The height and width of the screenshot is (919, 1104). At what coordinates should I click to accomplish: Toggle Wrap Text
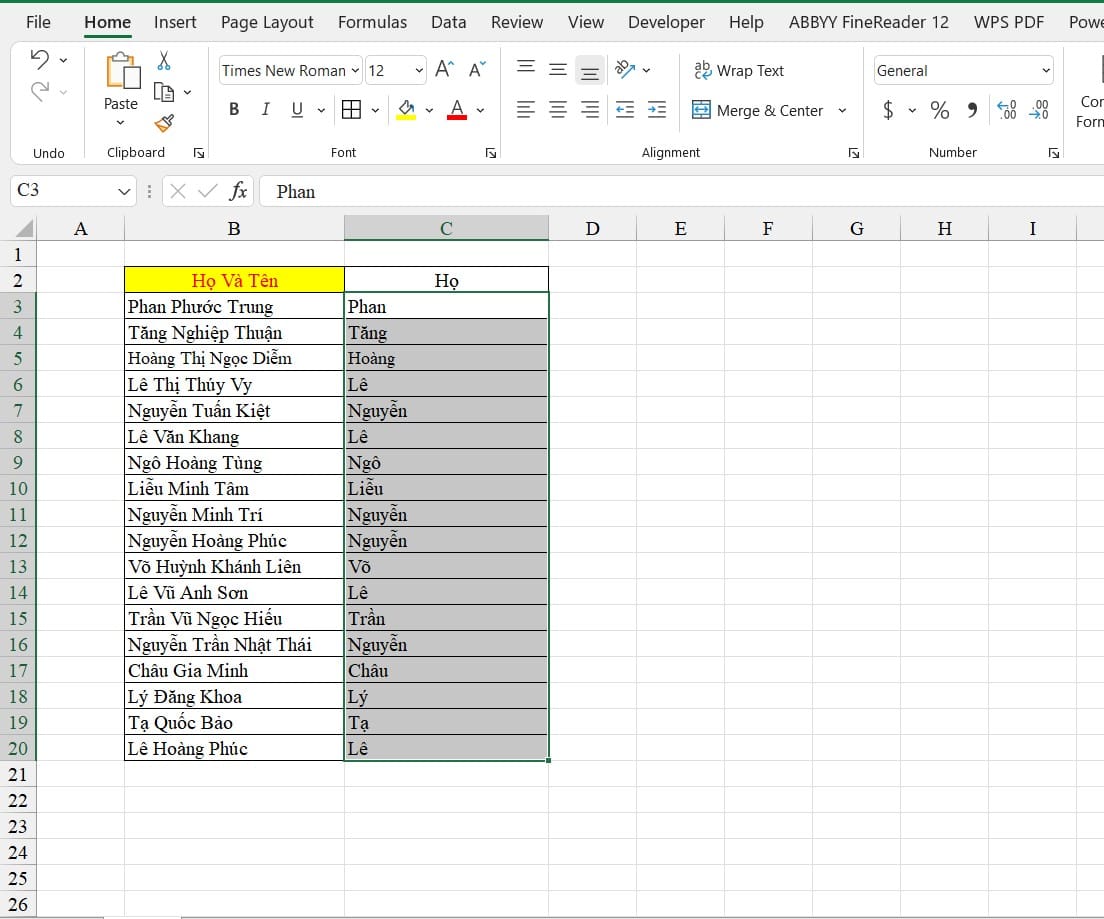(x=739, y=70)
